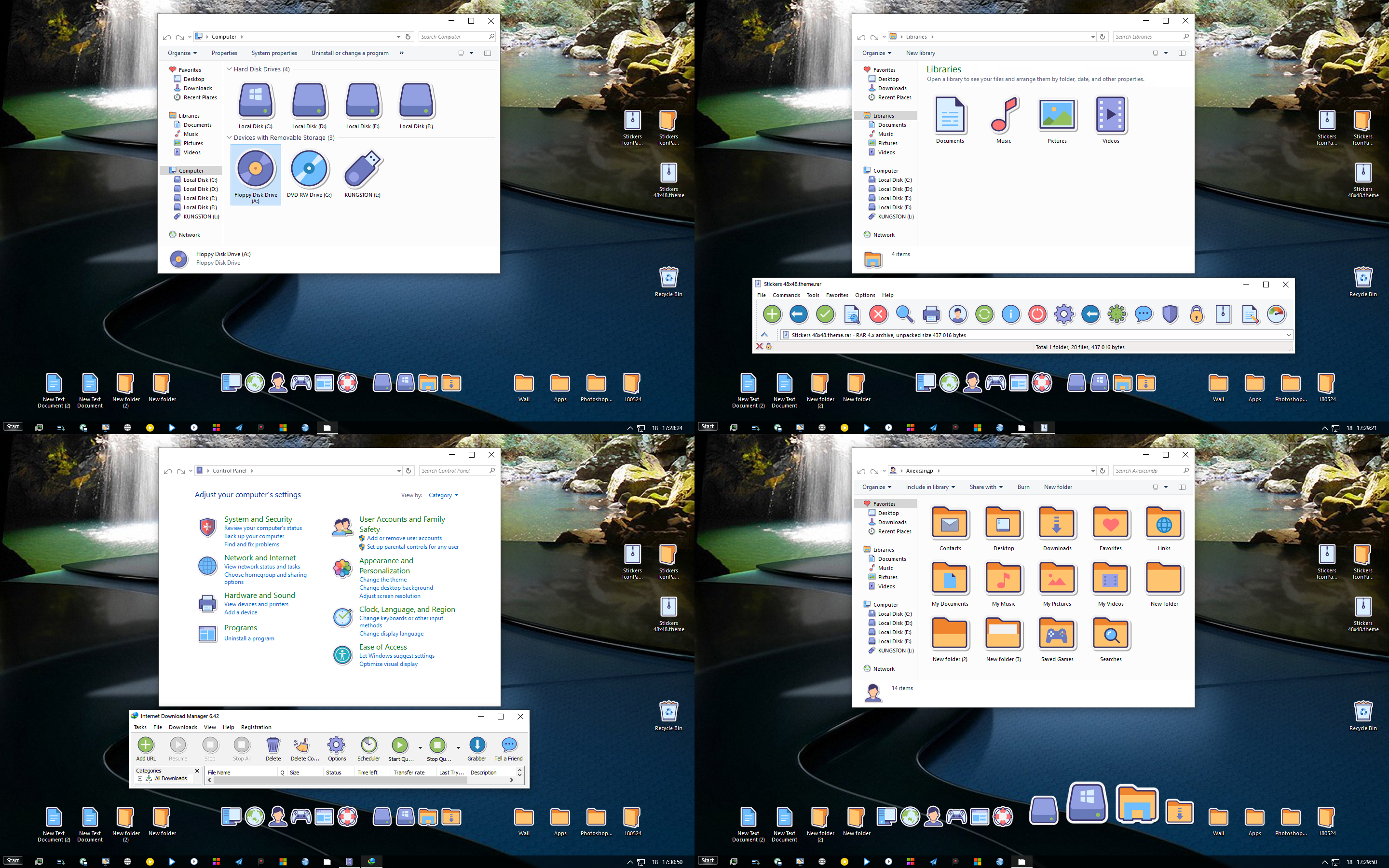
Task: Click the Search Libraries field
Action: pos(1151,37)
